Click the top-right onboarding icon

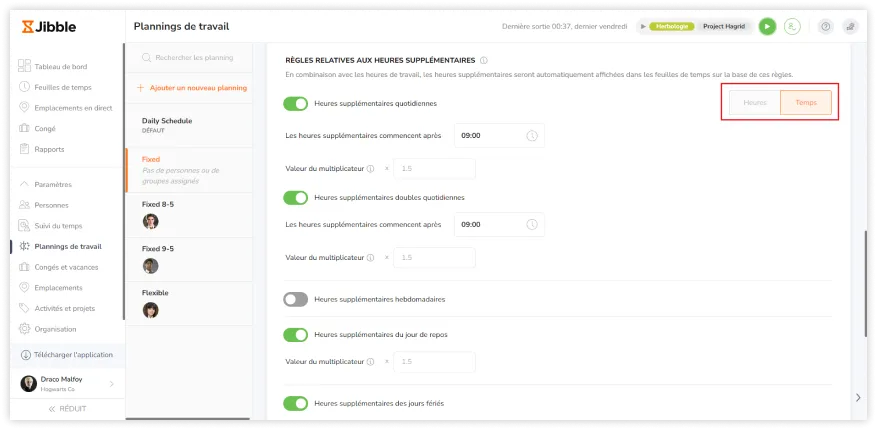click(851, 26)
